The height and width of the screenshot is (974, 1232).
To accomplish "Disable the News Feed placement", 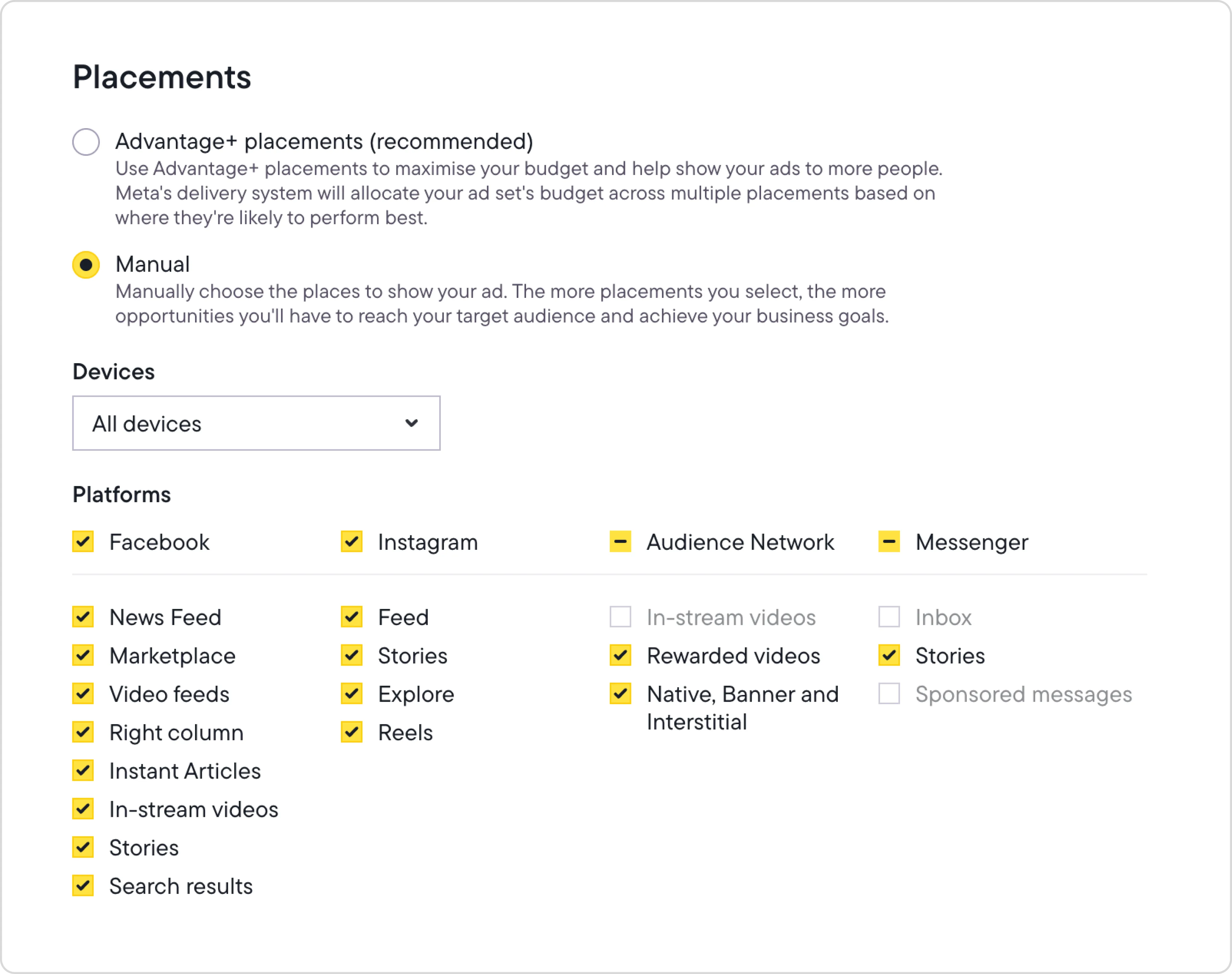I will [x=83, y=617].
